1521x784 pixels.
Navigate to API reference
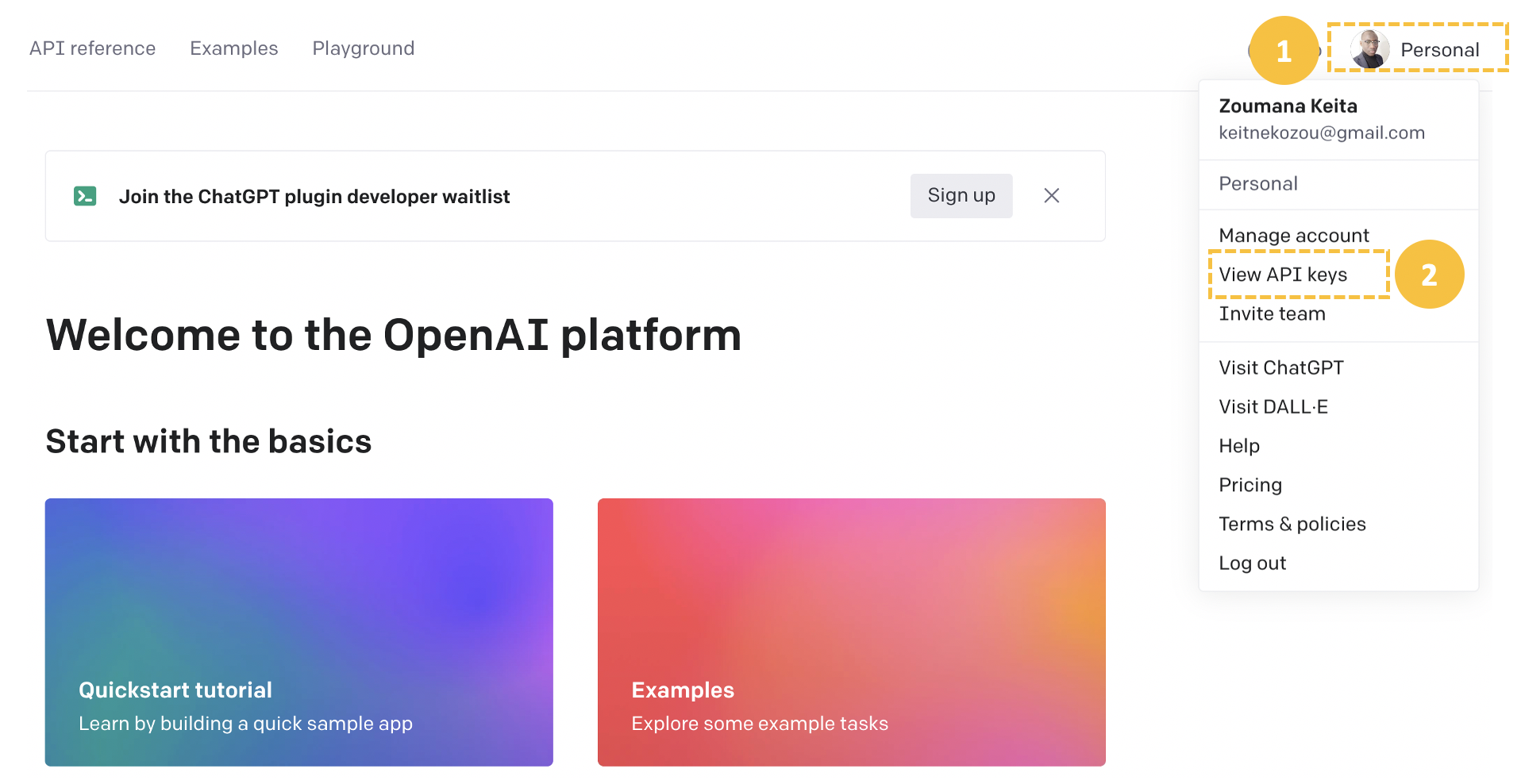click(x=92, y=48)
